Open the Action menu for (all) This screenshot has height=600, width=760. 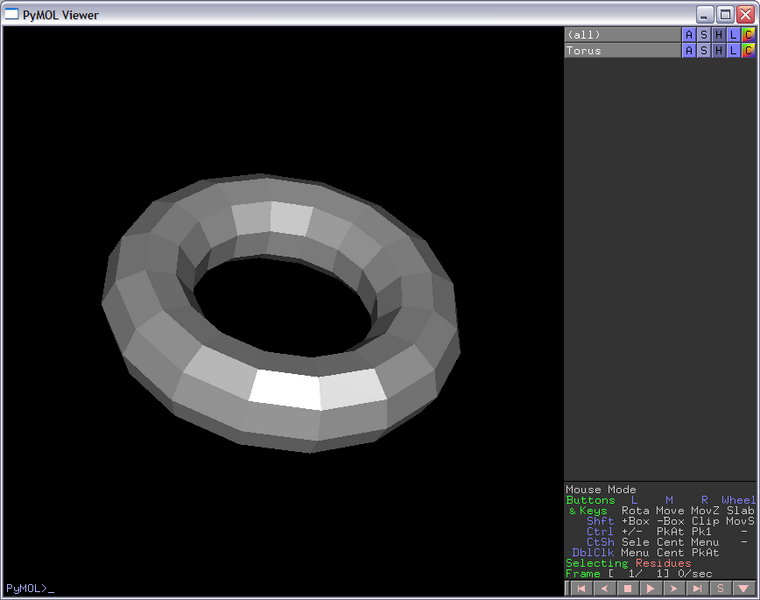tap(688, 35)
